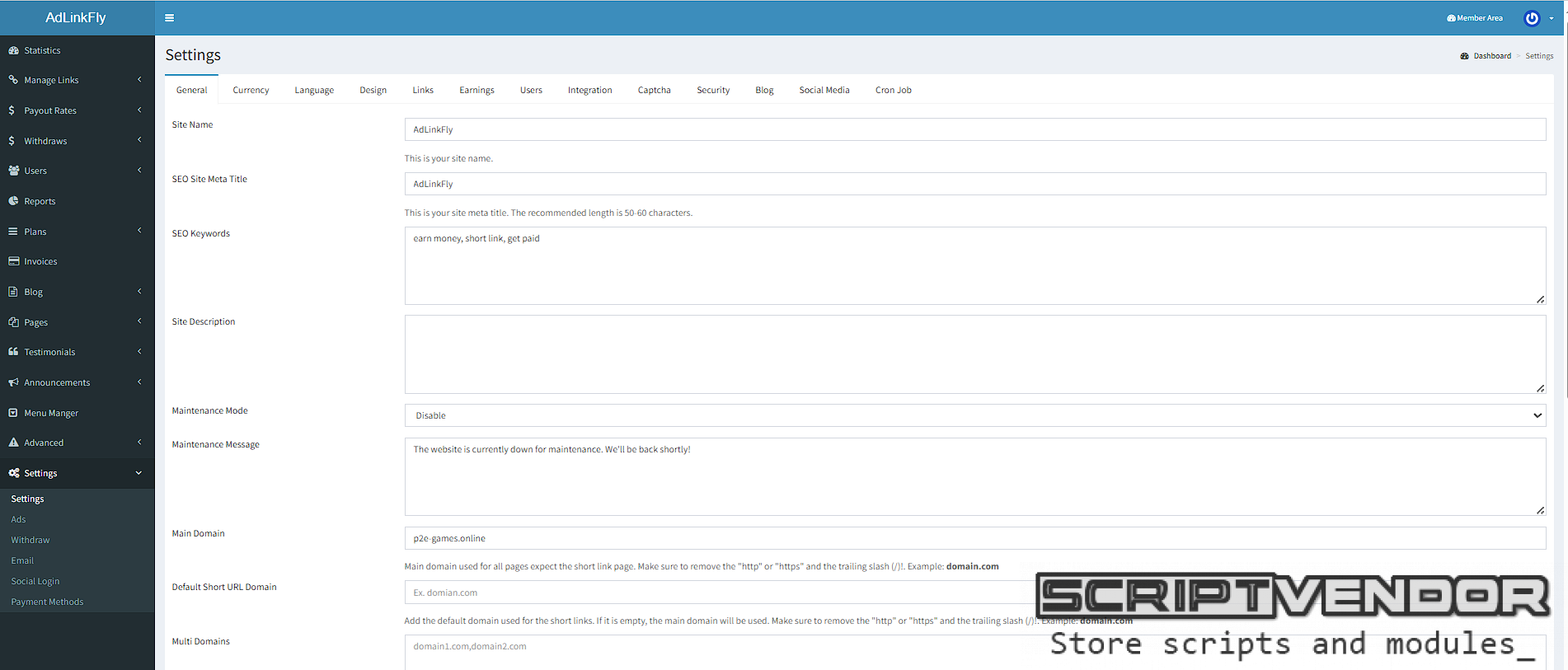1568x670 pixels.
Task: Click the Settings gears icon in sidebar
Action: [13, 473]
